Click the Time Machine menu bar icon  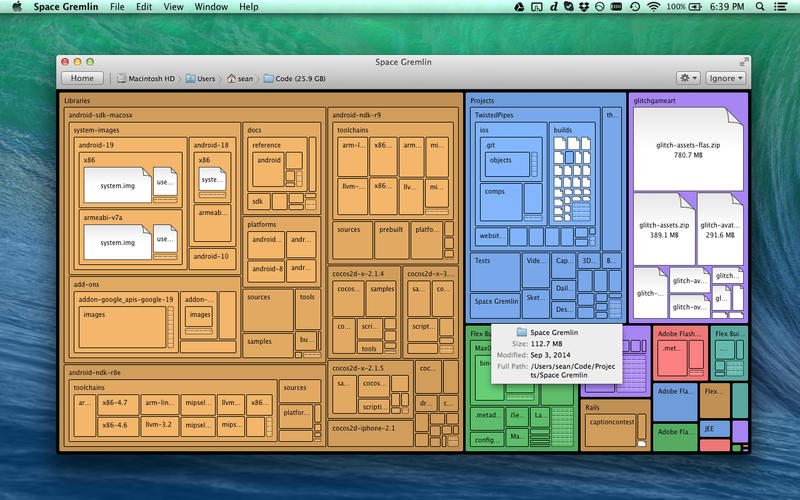(x=633, y=7)
